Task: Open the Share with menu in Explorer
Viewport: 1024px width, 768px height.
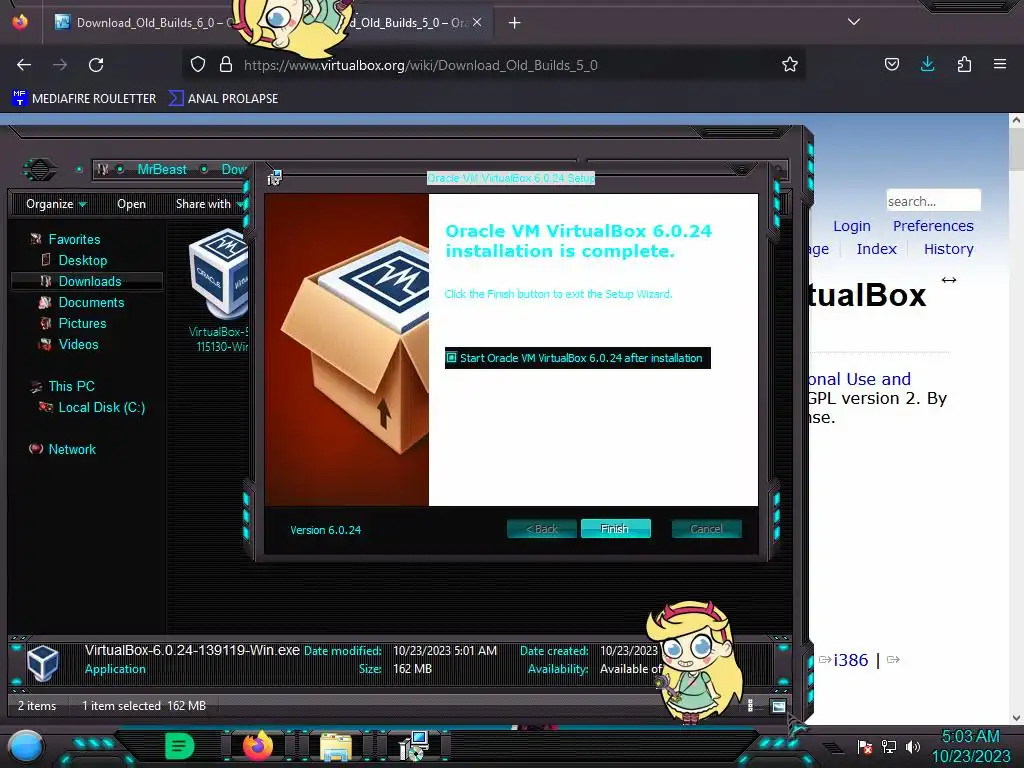Action: click(x=208, y=204)
